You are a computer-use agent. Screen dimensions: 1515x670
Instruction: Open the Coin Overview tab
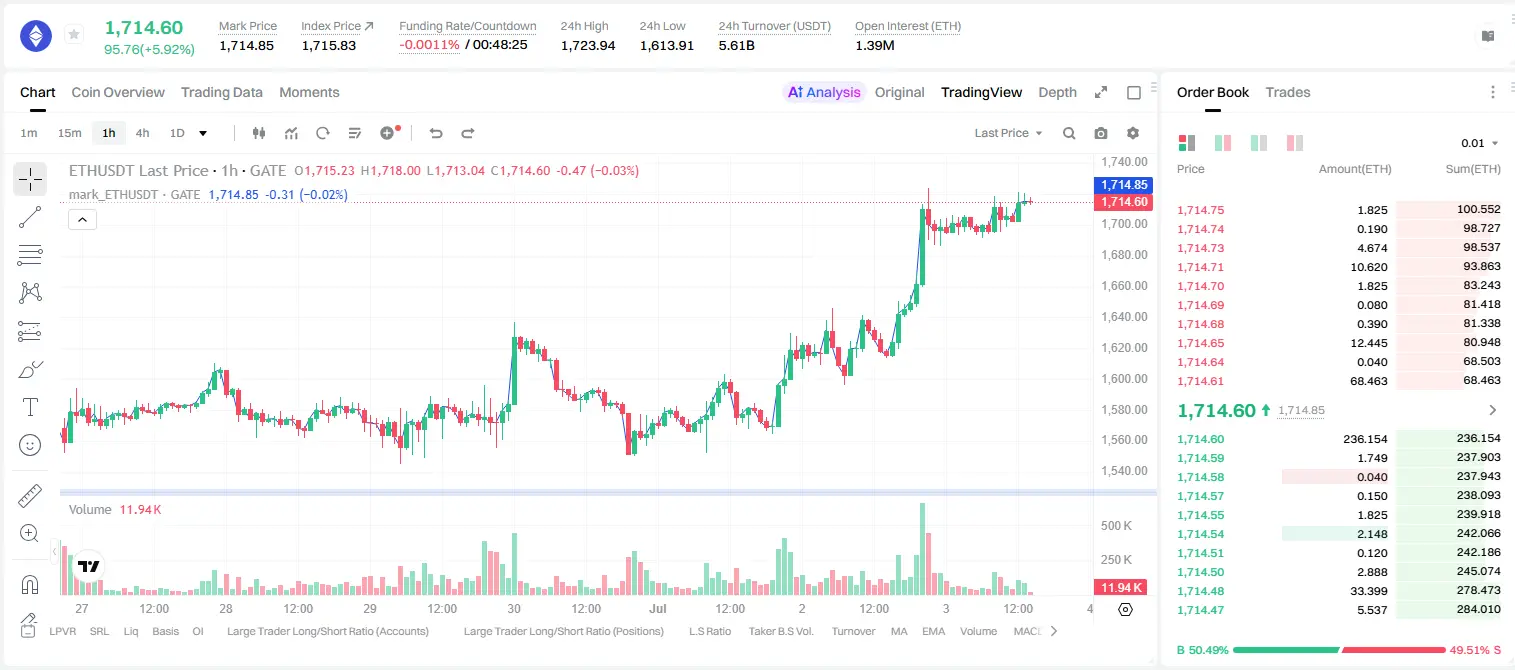coord(118,92)
